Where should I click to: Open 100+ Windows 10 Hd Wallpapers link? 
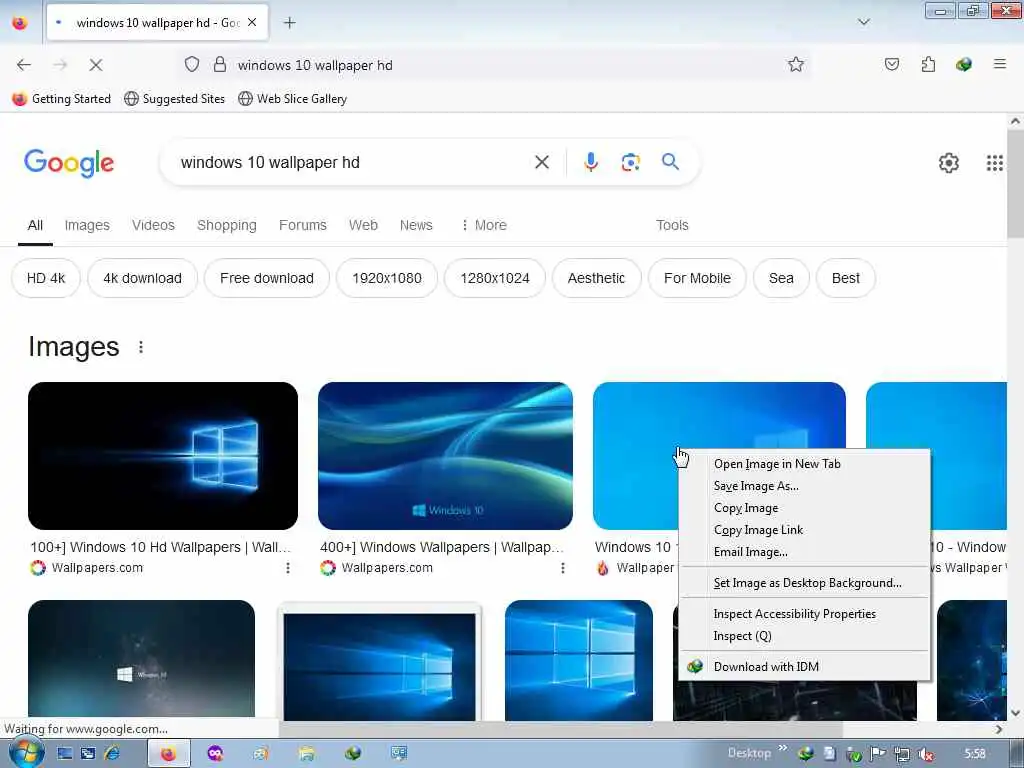point(160,547)
